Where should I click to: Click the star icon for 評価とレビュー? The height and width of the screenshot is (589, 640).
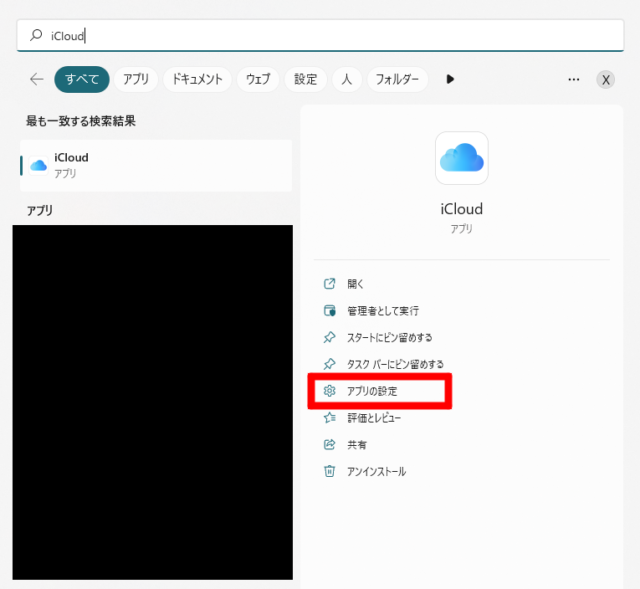pyautogui.click(x=329, y=418)
